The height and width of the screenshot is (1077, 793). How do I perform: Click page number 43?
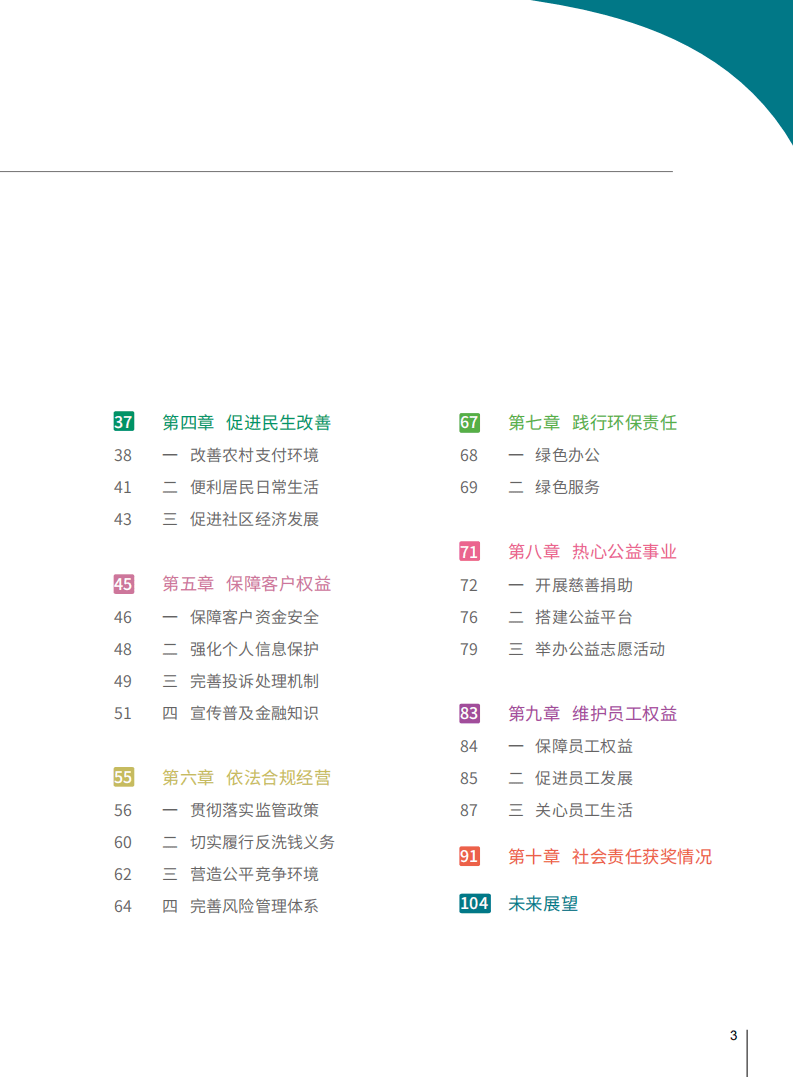click(x=123, y=519)
